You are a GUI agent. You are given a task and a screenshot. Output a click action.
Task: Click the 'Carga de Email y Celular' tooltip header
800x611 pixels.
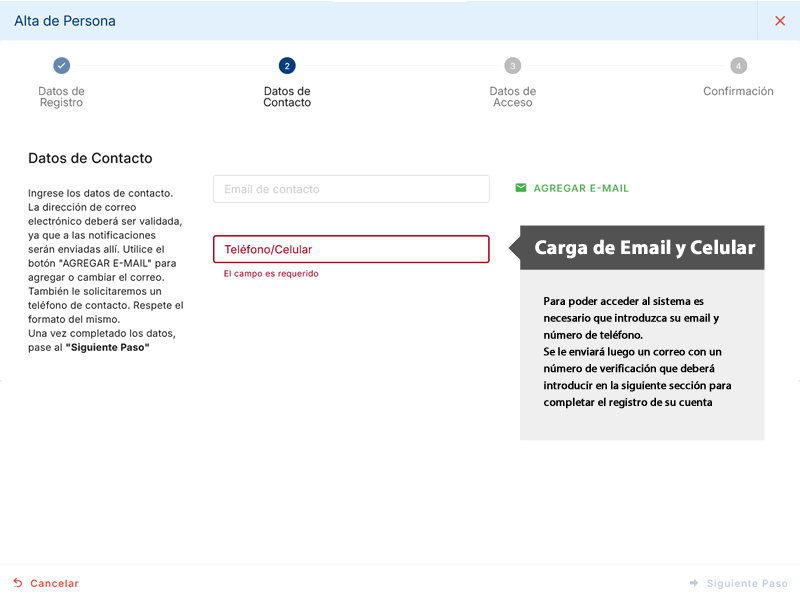[x=644, y=248]
